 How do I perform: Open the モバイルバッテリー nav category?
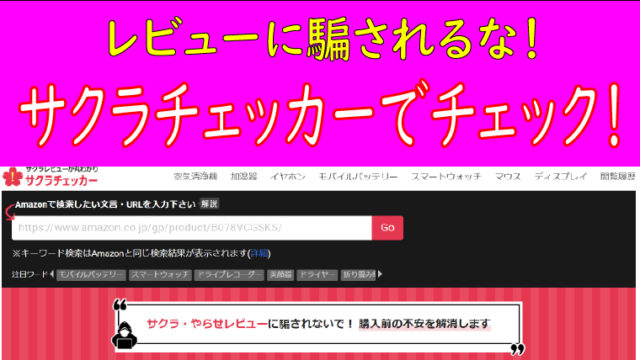(358, 176)
